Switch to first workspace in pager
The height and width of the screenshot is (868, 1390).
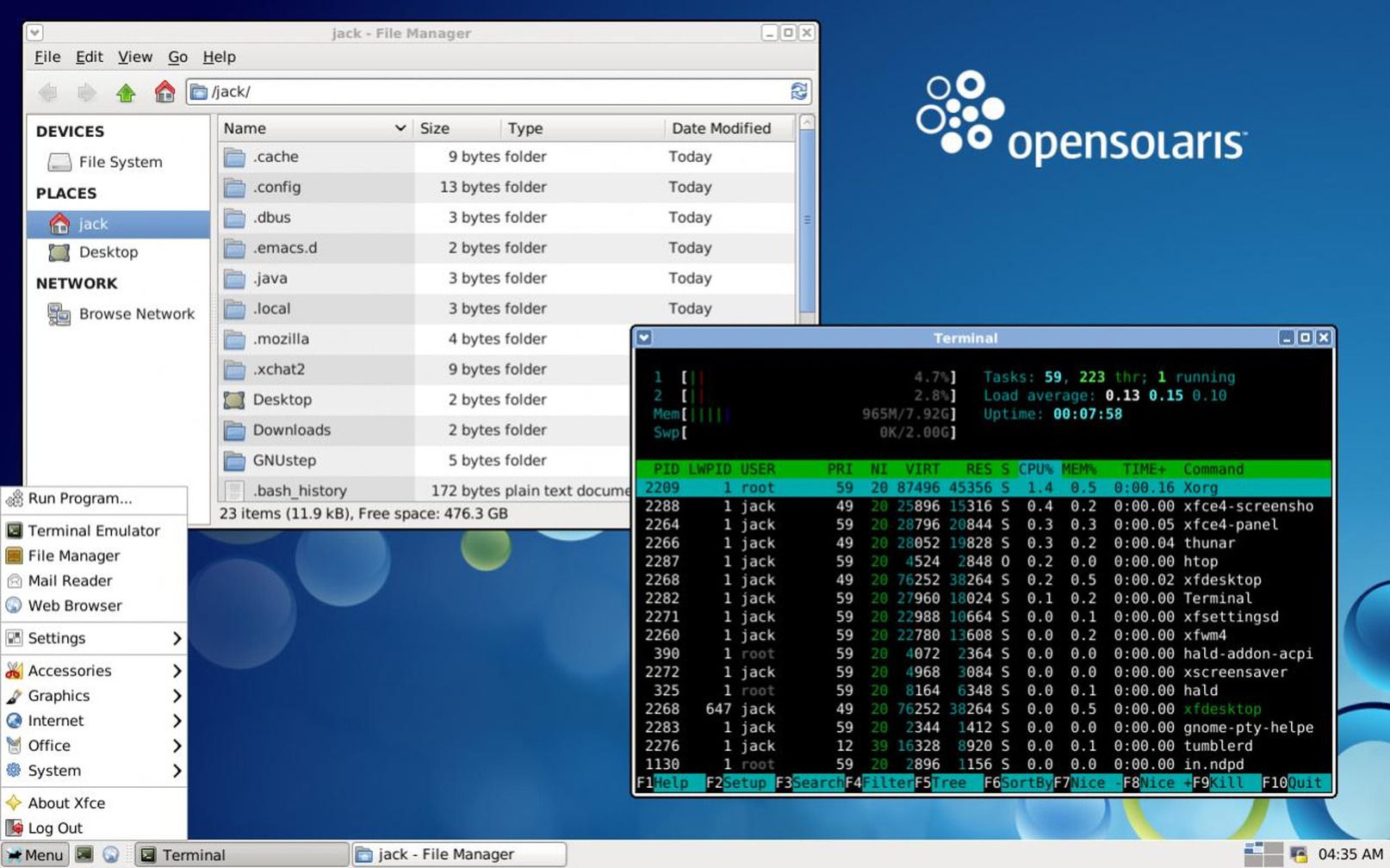[1254, 849]
